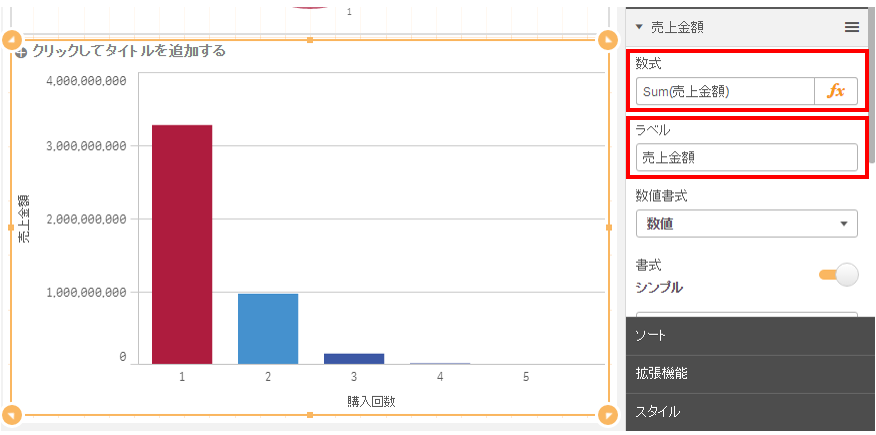The width and height of the screenshot is (876, 435).
Task: Expand the ソート section
Action: point(750,335)
